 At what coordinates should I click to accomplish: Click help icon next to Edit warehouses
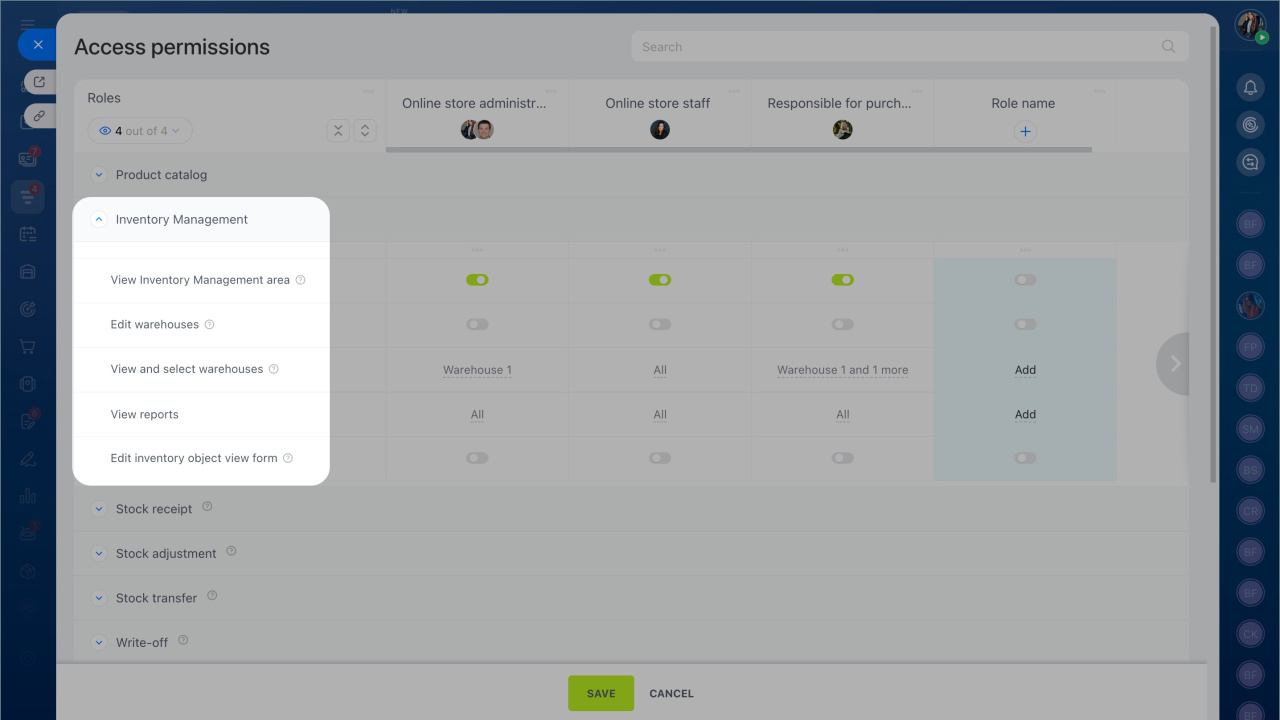pyautogui.click(x=209, y=325)
